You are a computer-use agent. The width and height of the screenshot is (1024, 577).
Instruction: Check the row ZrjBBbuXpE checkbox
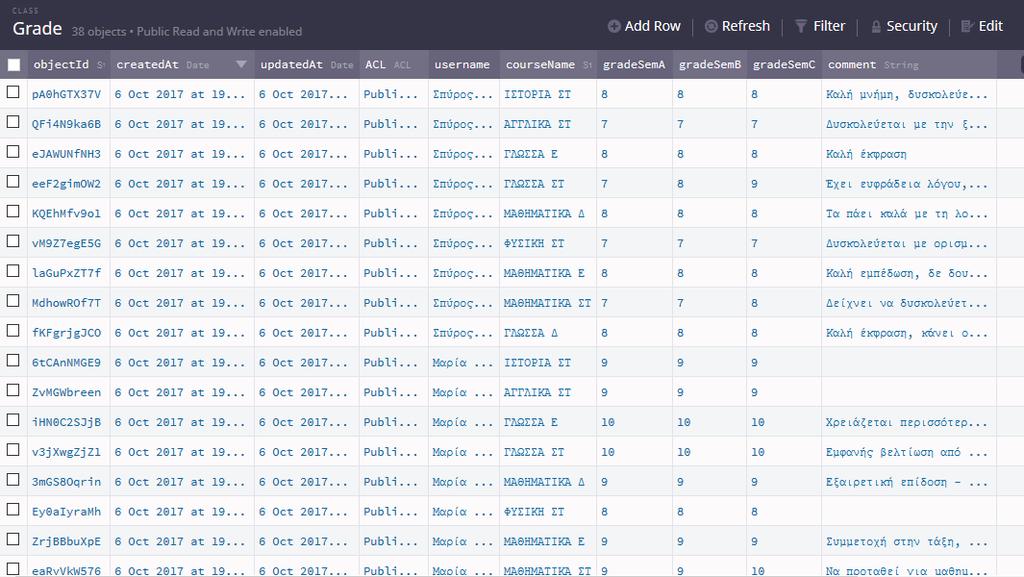click(x=13, y=540)
